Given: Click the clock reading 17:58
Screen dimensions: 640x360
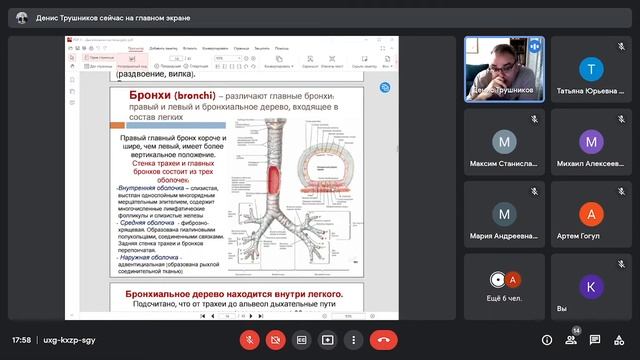Looking at the screenshot, I should [21, 340].
